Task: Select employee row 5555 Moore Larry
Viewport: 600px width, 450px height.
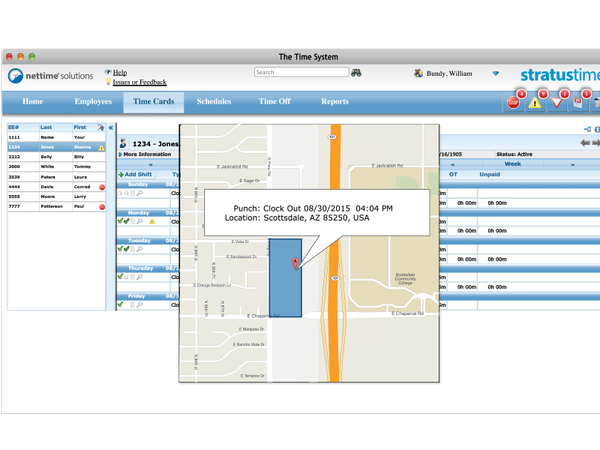Action: (x=56, y=197)
